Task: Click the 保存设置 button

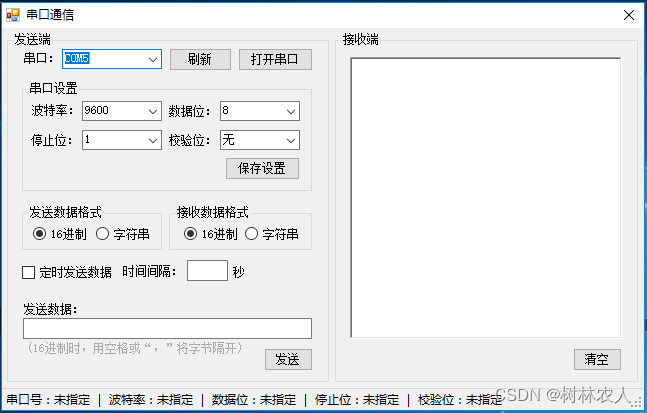Action: (262, 168)
